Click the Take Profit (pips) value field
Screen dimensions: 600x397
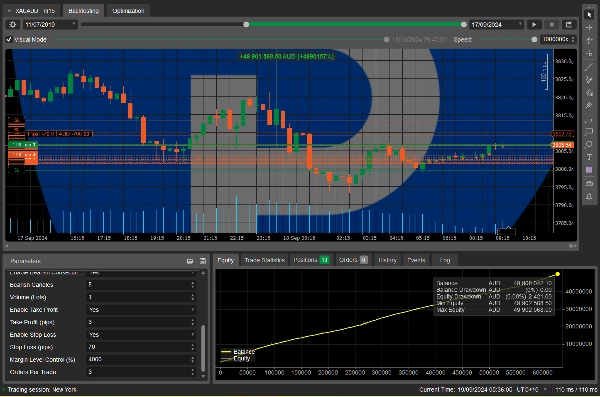pos(141,322)
